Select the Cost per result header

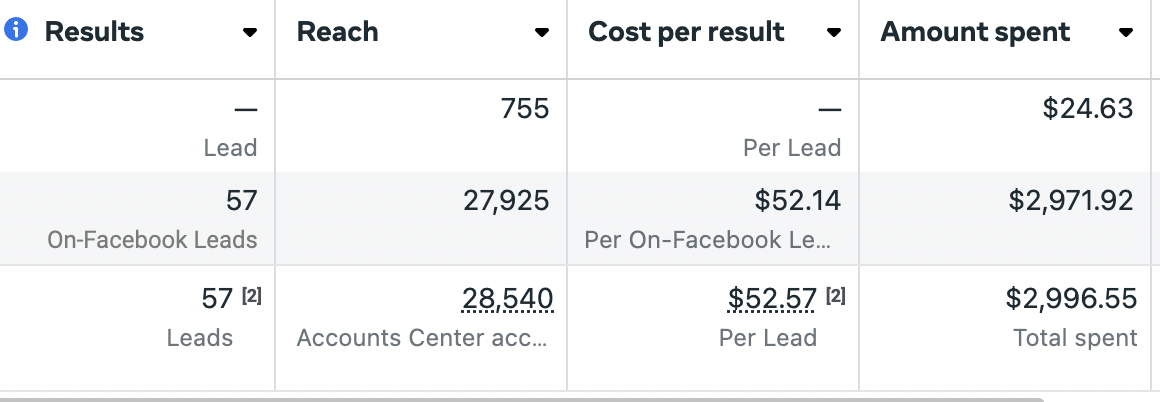point(687,32)
